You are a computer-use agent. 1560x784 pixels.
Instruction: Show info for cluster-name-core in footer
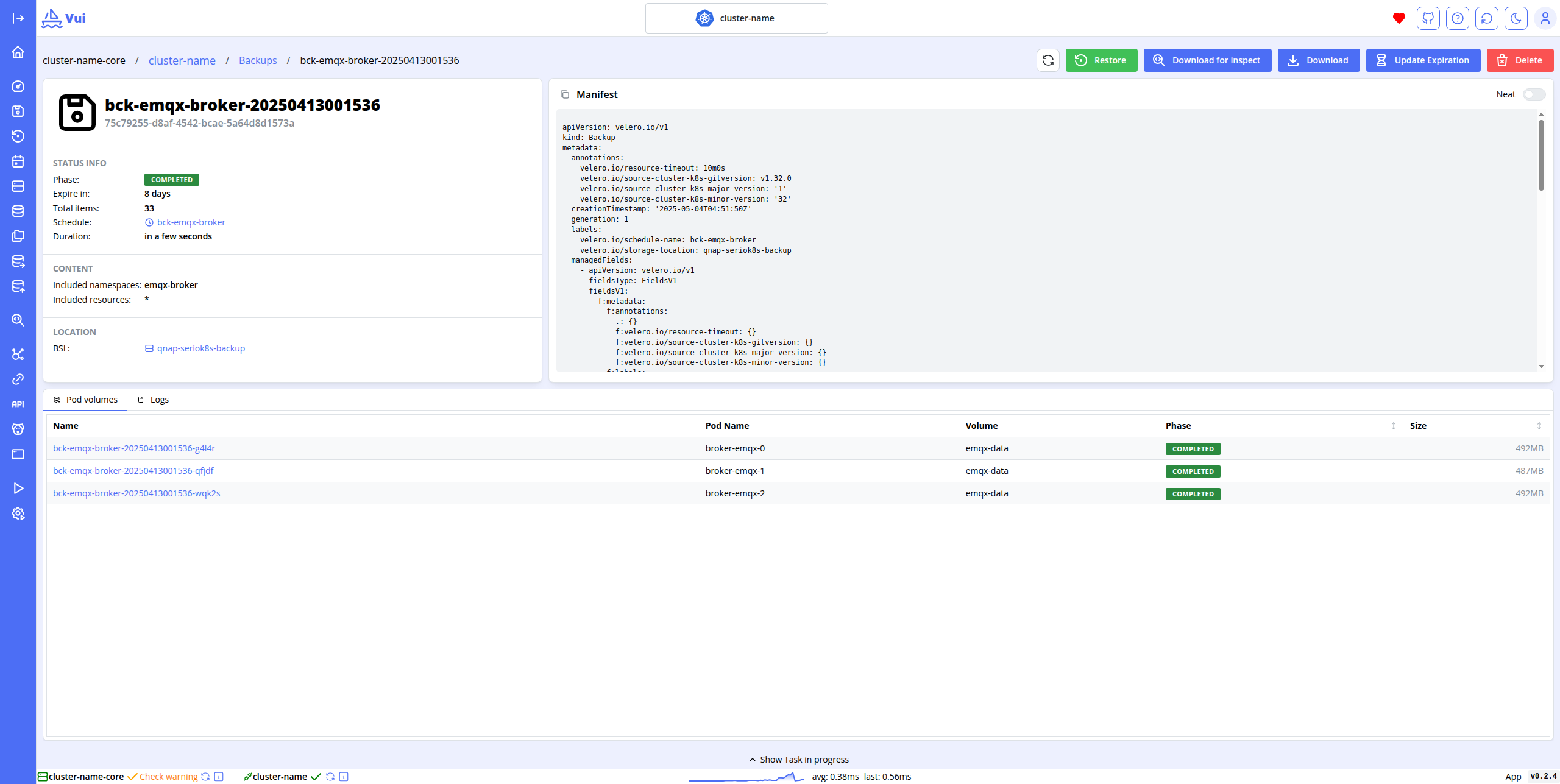point(219,777)
